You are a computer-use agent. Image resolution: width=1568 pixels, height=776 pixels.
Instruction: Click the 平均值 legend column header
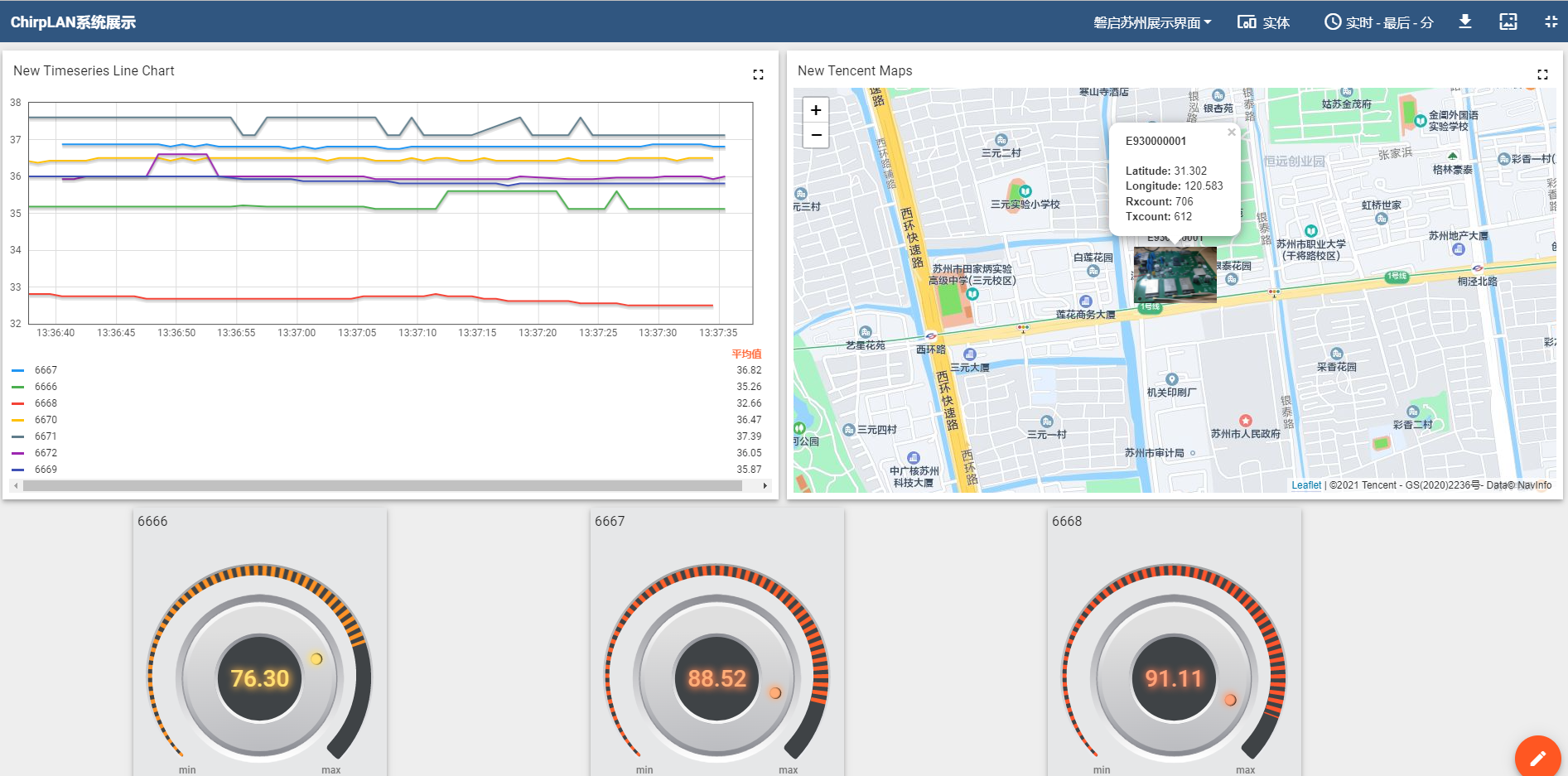coord(746,354)
